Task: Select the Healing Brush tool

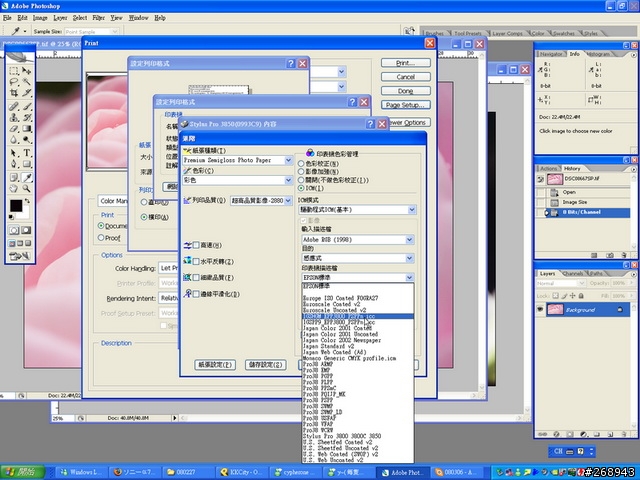Action: coord(14,107)
